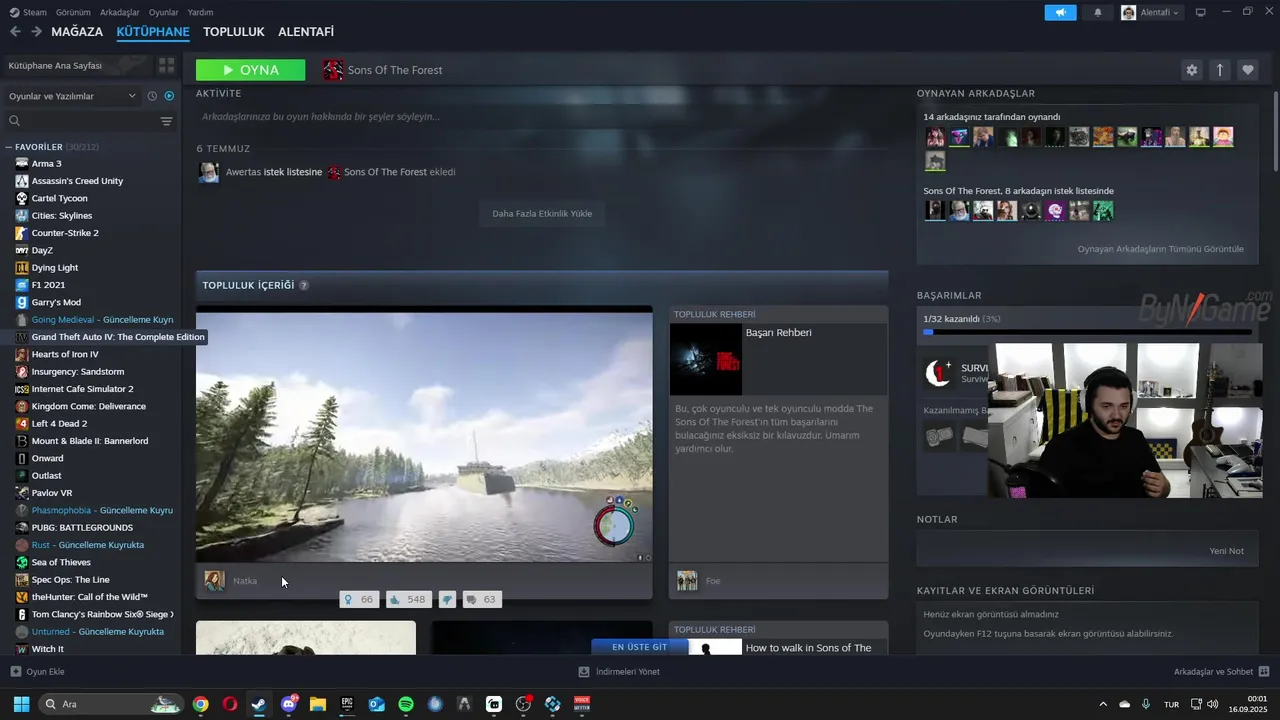The height and width of the screenshot is (720, 1280).
Task: Select Cities: Skylines in the library
Action: (x=61, y=215)
